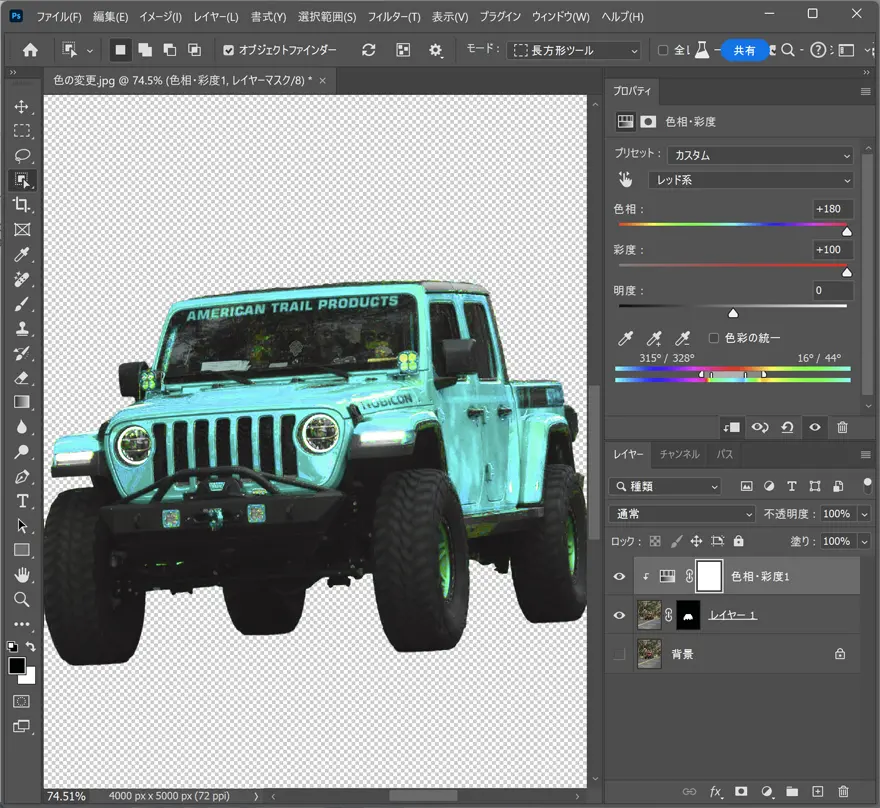This screenshot has height=808, width=880.
Task: Select the Brush tool
Action: pyautogui.click(x=22, y=304)
